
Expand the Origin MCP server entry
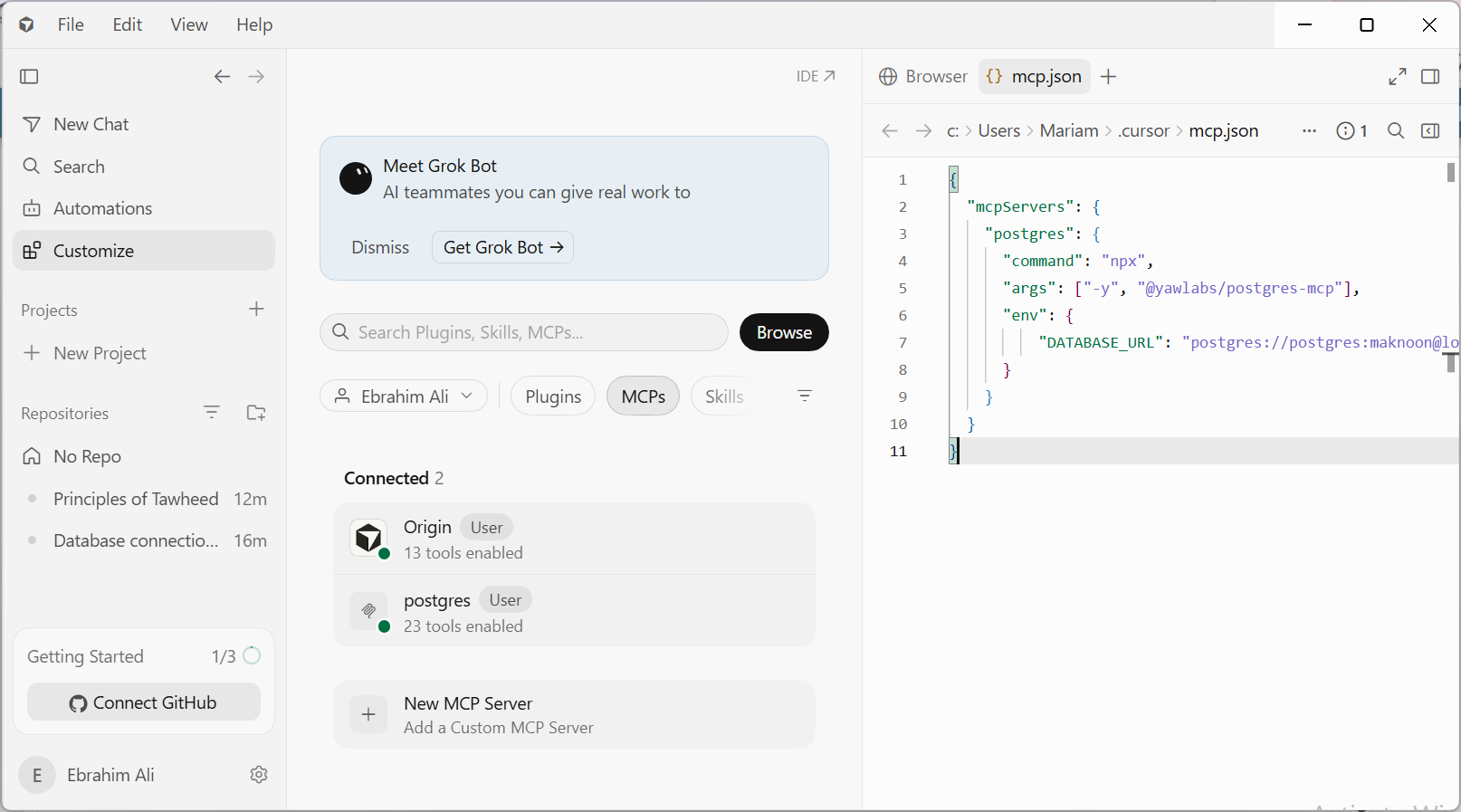pyautogui.click(x=574, y=539)
